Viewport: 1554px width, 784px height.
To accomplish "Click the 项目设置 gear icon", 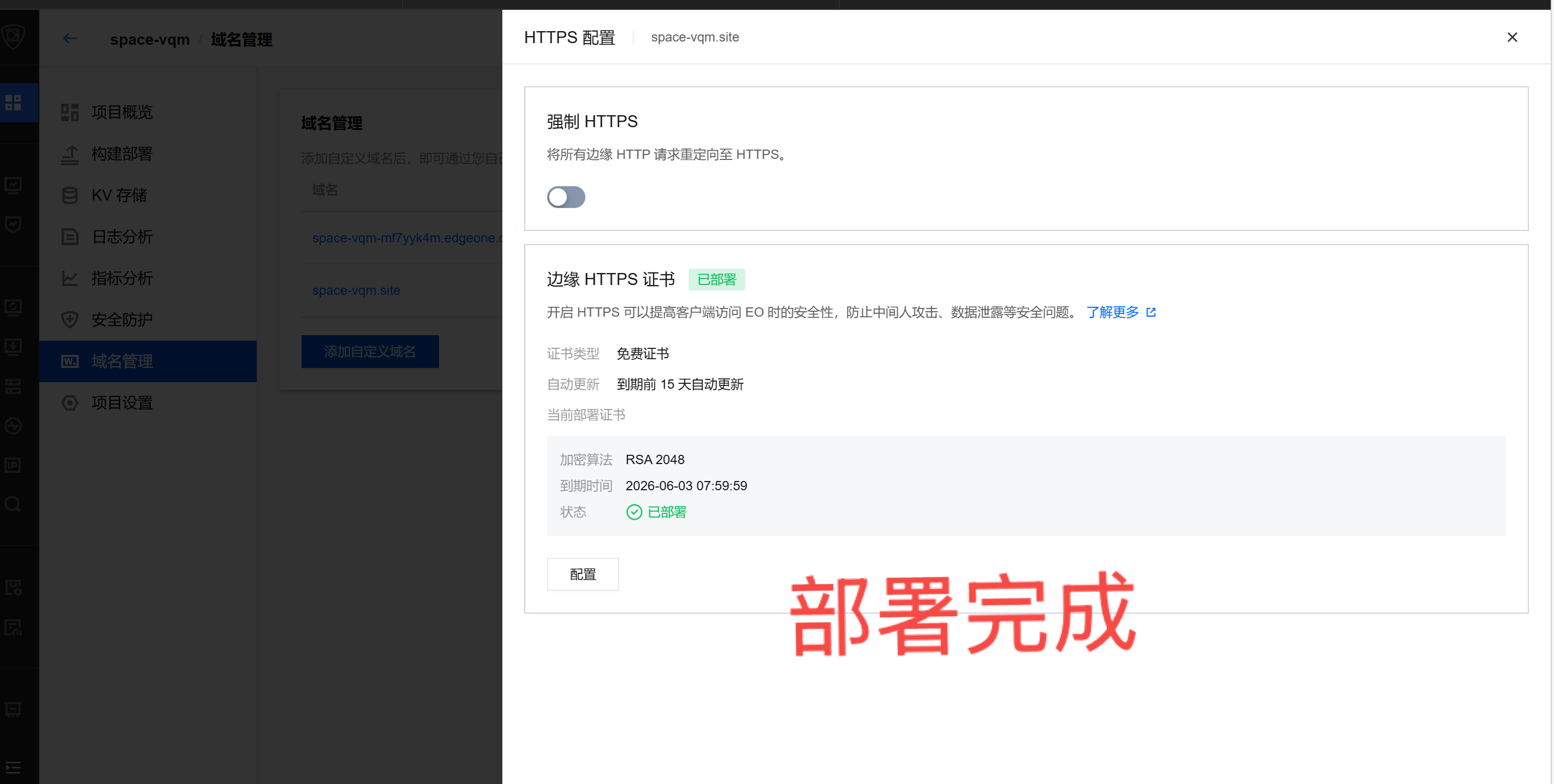I will [70, 403].
